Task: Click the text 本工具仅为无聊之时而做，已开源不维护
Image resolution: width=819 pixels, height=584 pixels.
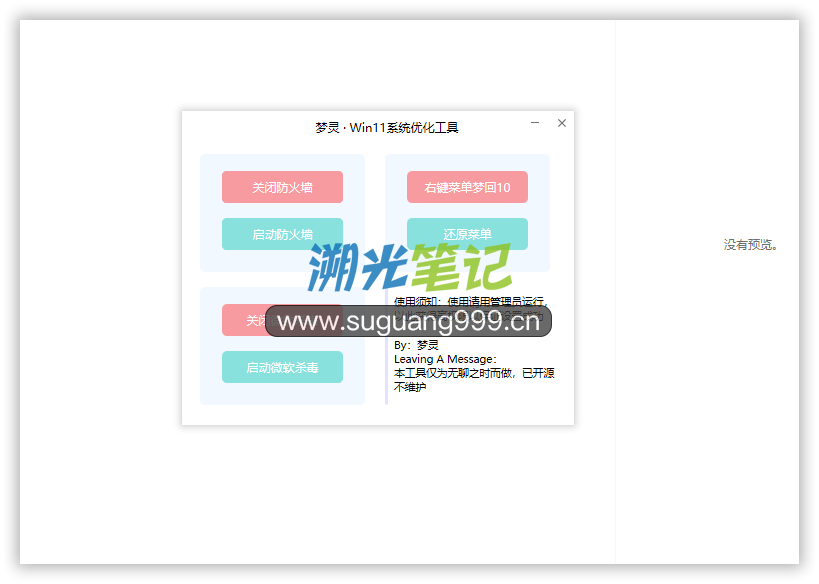Action: coord(474,380)
